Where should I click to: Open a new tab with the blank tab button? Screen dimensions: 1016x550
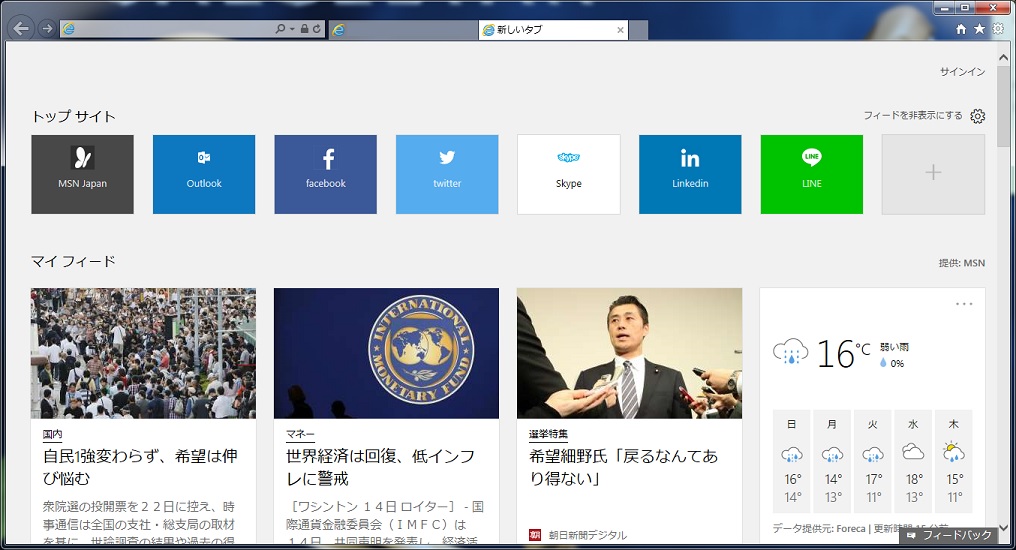tap(638, 30)
